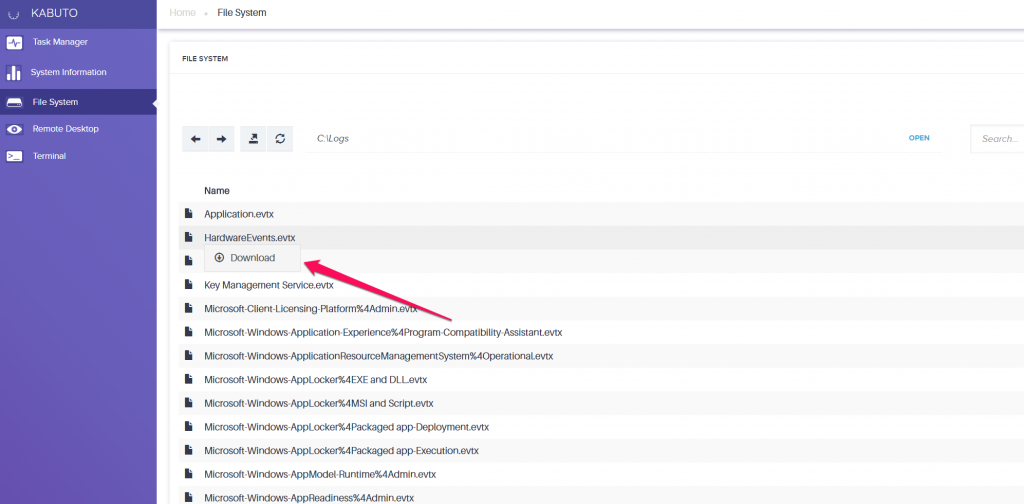Click the Home breadcrumb link
This screenshot has width=1024, height=504.
182,12
